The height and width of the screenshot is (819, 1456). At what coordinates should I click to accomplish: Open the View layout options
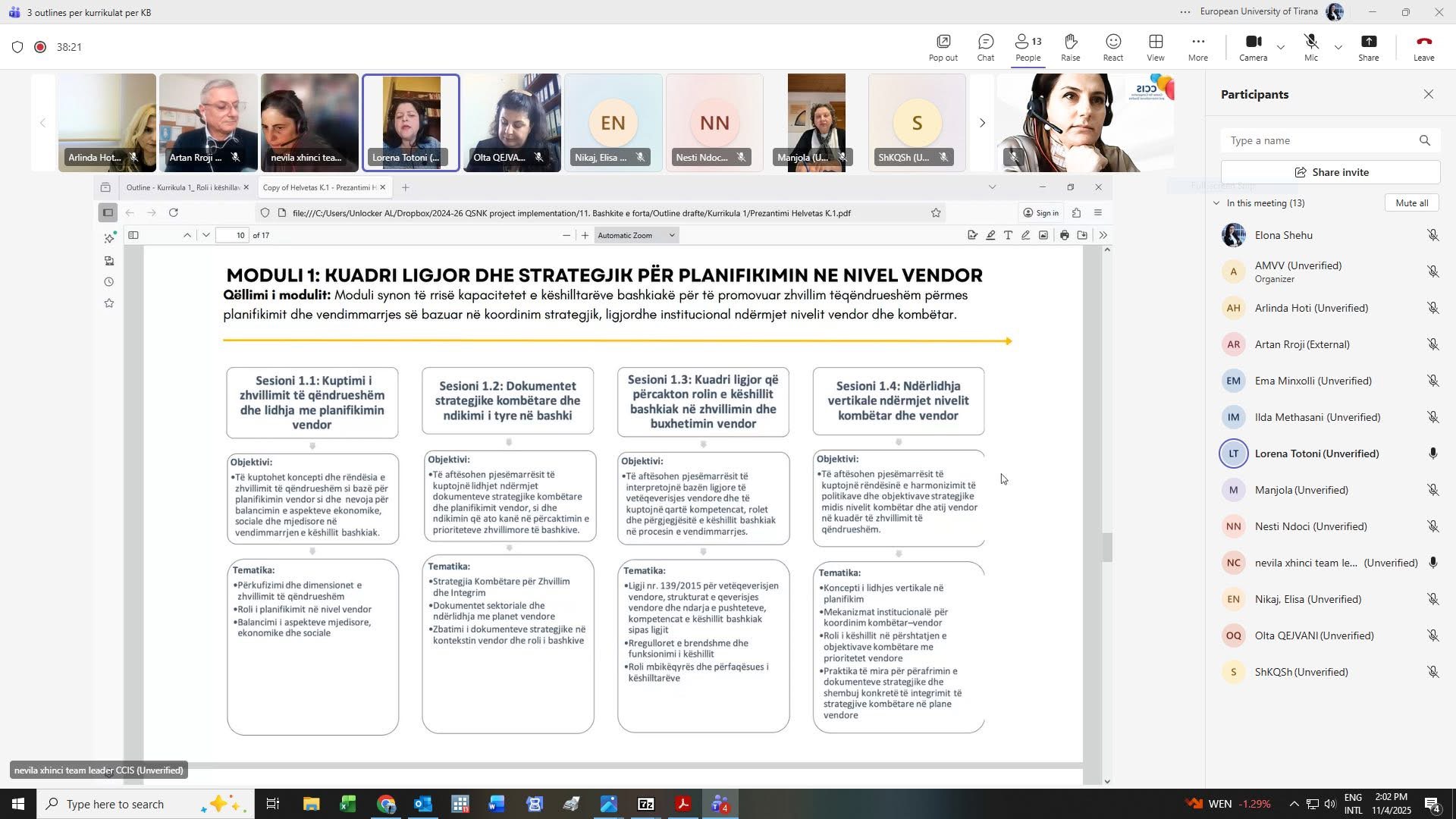pos(1155,47)
